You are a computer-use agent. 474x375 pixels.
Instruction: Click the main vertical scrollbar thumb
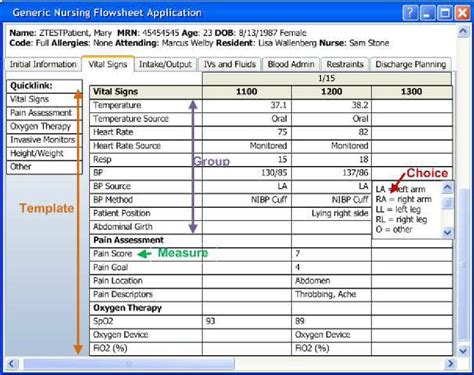point(463,265)
